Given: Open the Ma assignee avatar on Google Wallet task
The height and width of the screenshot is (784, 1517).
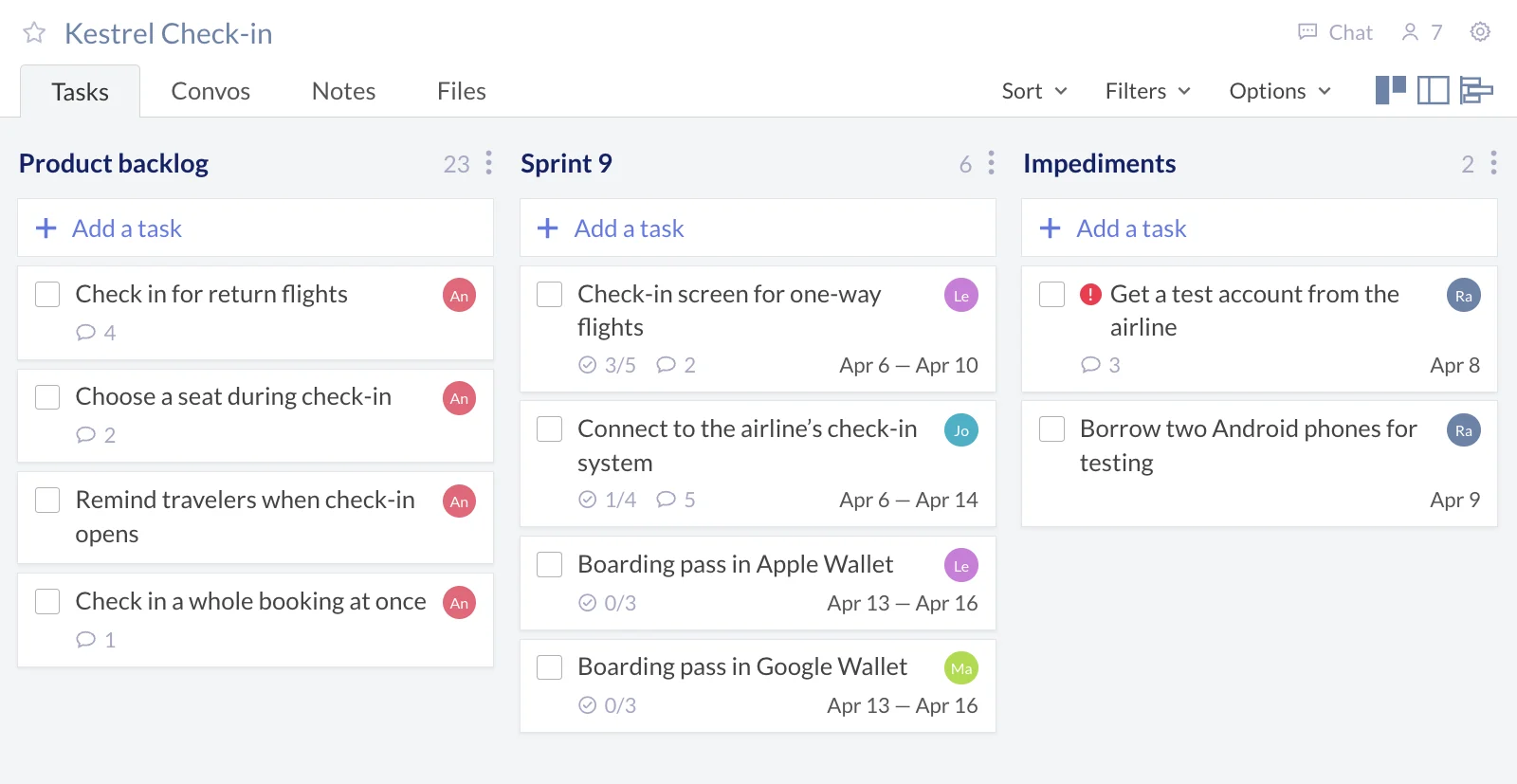Looking at the screenshot, I should [961, 668].
